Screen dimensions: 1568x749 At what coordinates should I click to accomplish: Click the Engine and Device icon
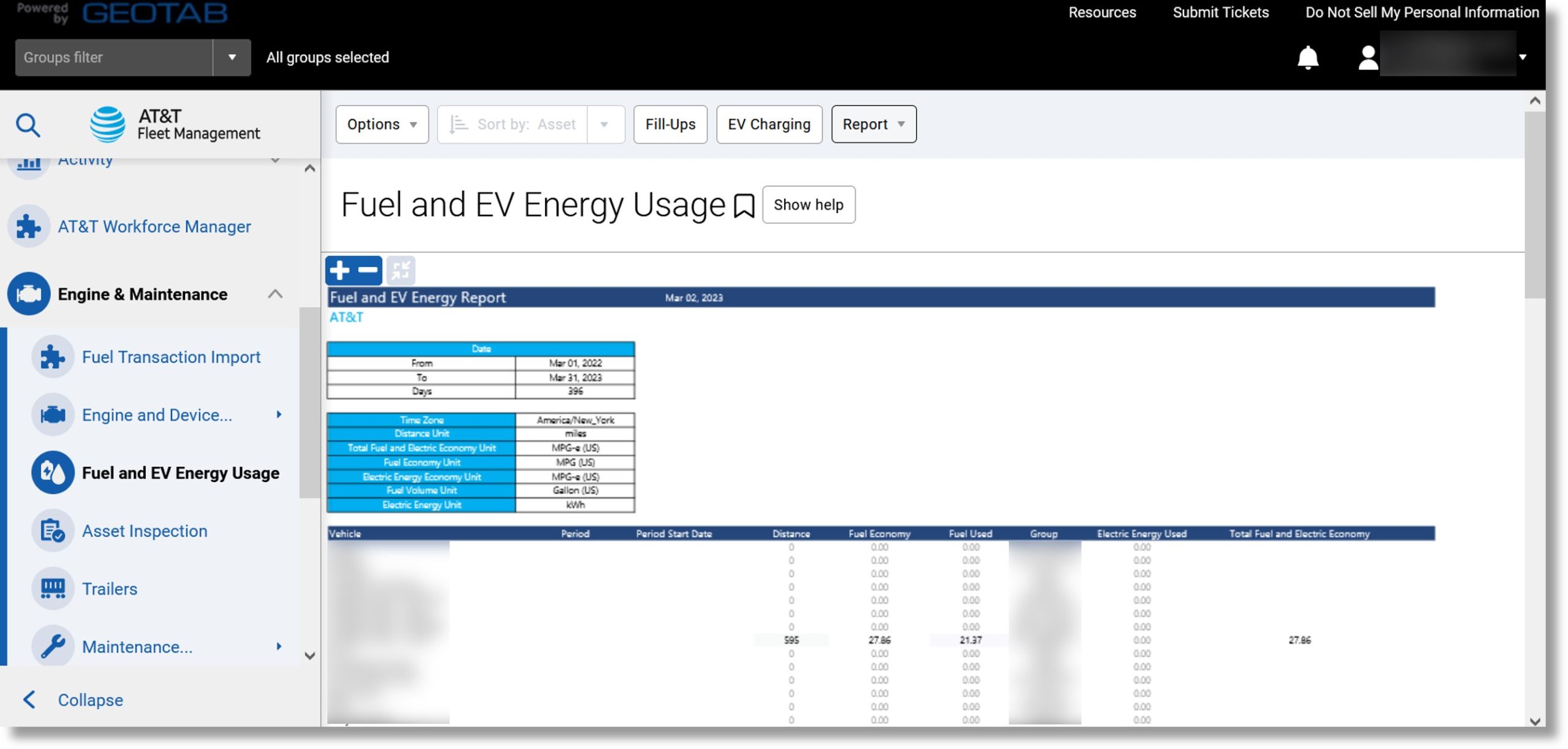pyautogui.click(x=53, y=415)
